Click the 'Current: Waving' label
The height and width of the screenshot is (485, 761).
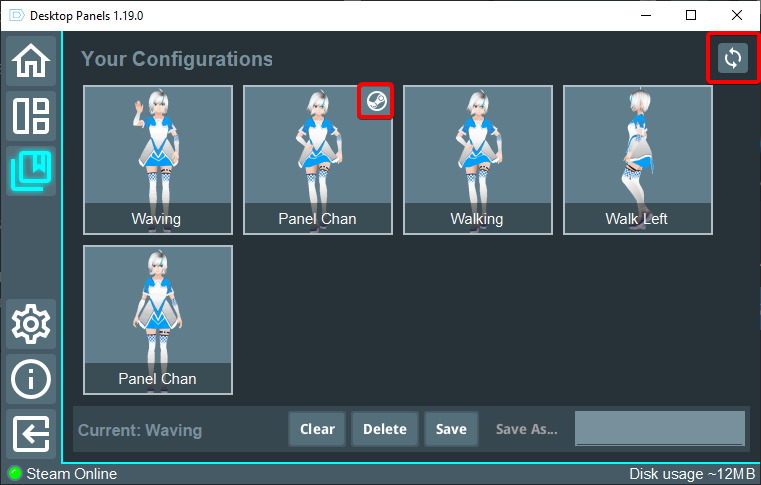pos(140,430)
